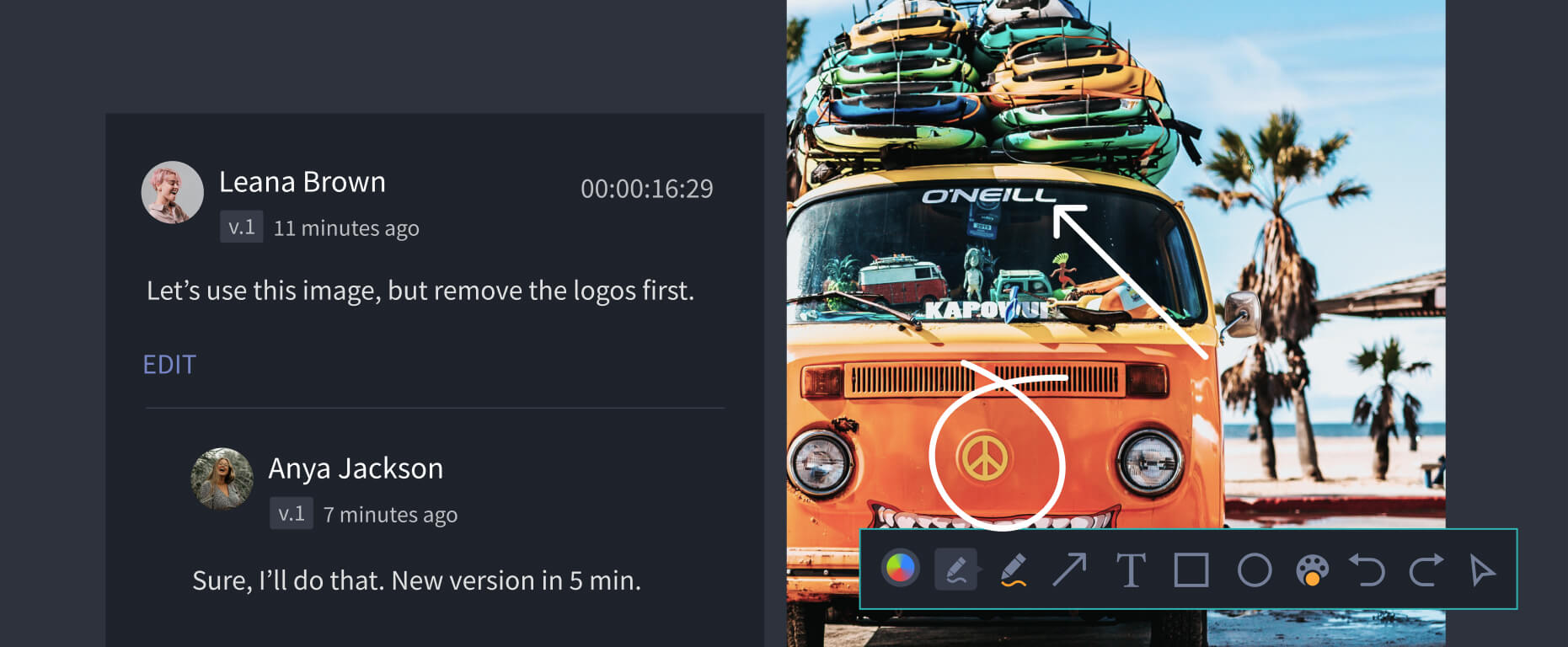Click the Anya Jackson name
Screen dimensions: 1568x647
356,468
